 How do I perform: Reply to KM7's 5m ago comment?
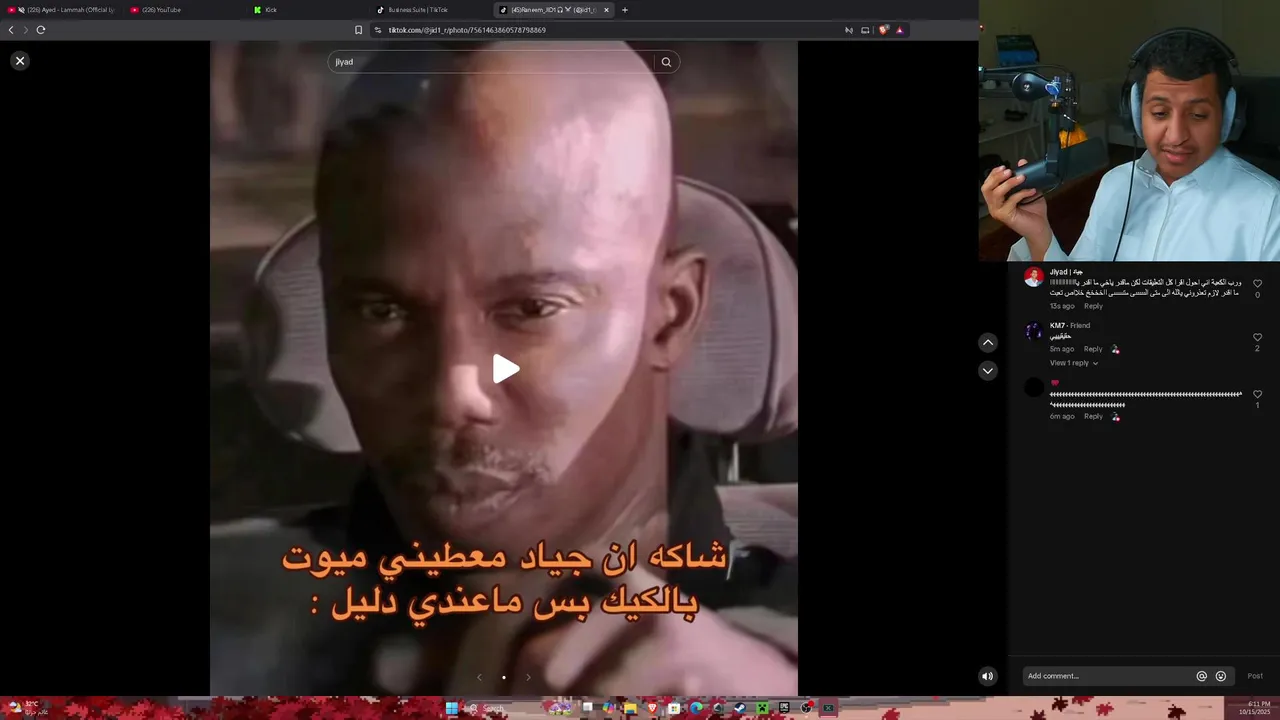(1093, 349)
